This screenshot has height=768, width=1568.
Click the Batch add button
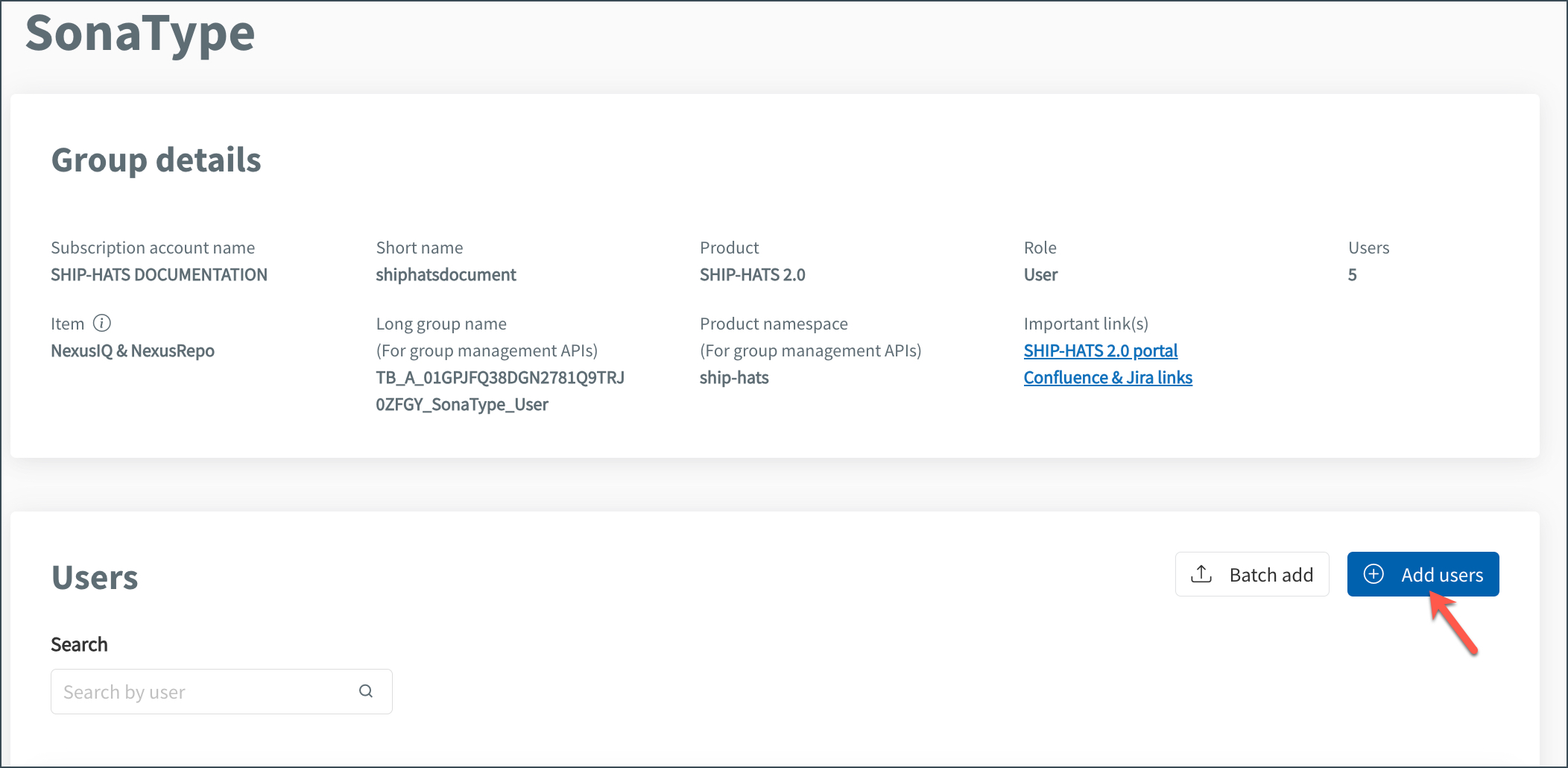[1252, 574]
